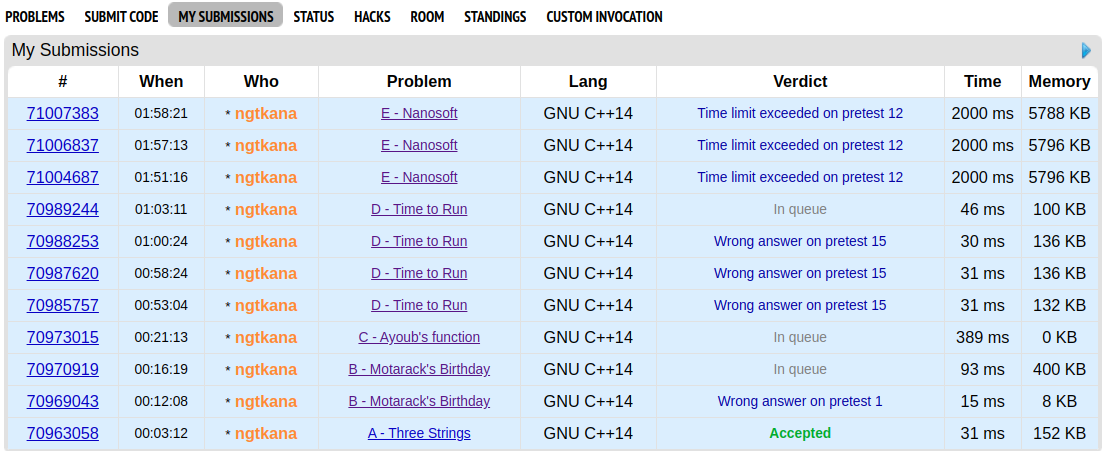
Task: Click Time limit exceeded verdict for 71006837
Action: pyautogui.click(x=800, y=145)
